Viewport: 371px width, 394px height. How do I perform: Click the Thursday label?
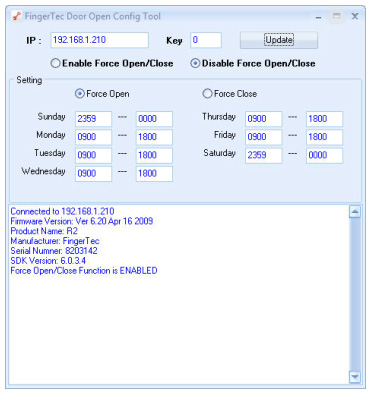coord(219,117)
